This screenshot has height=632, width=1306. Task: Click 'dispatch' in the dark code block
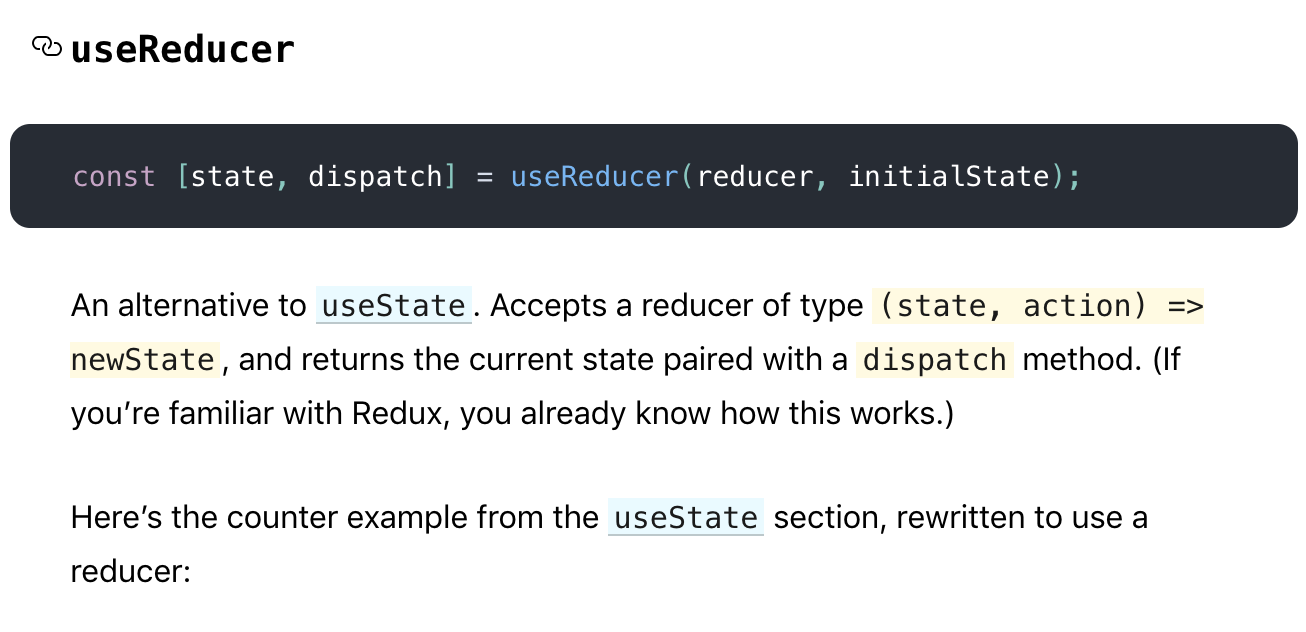point(375,177)
